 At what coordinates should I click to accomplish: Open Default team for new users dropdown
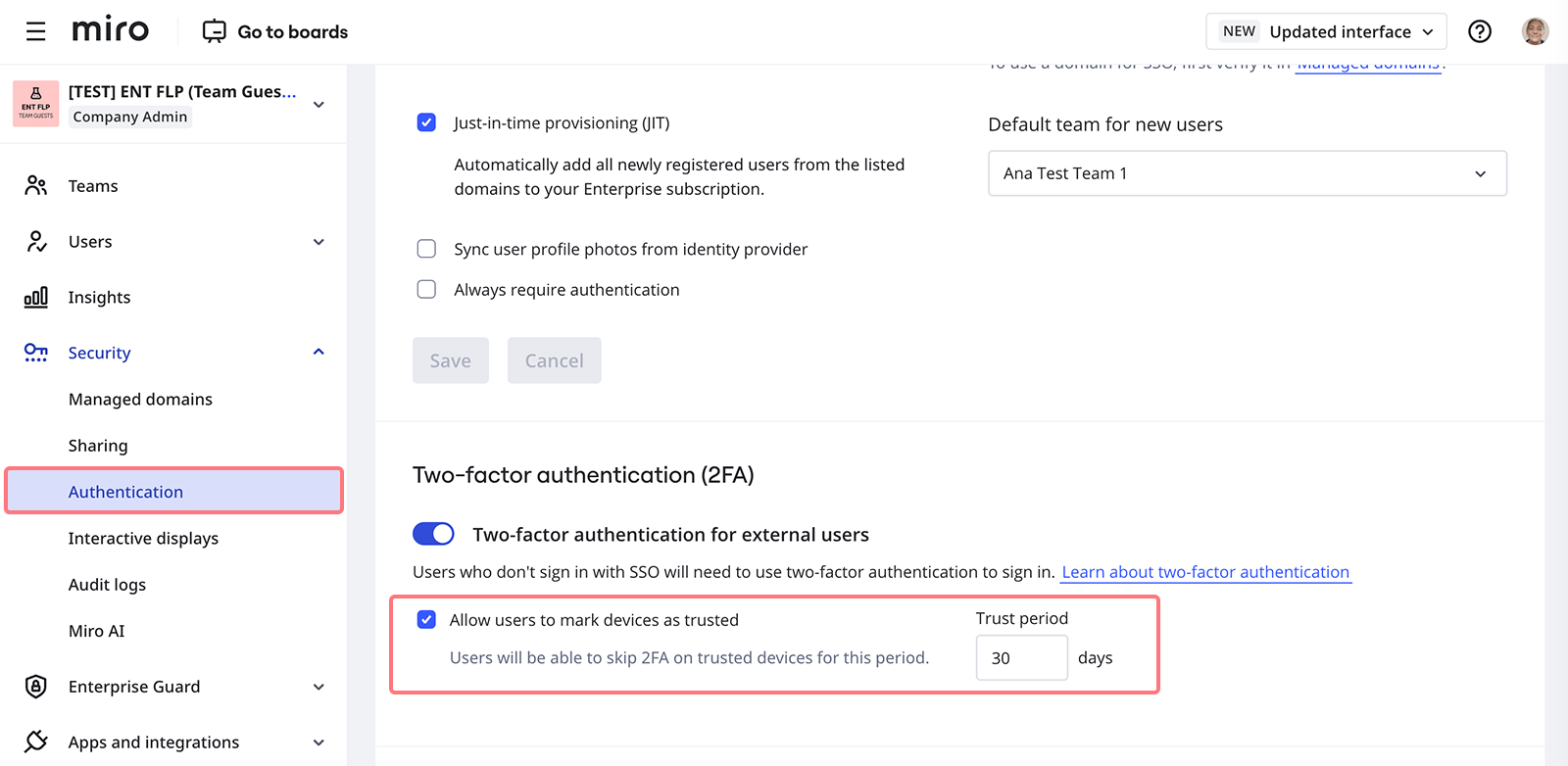[1247, 173]
